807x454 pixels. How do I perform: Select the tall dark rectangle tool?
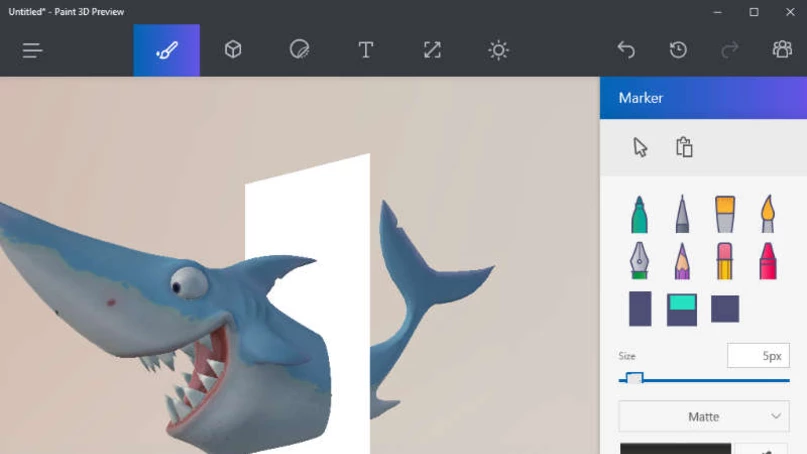pos(640,309)
